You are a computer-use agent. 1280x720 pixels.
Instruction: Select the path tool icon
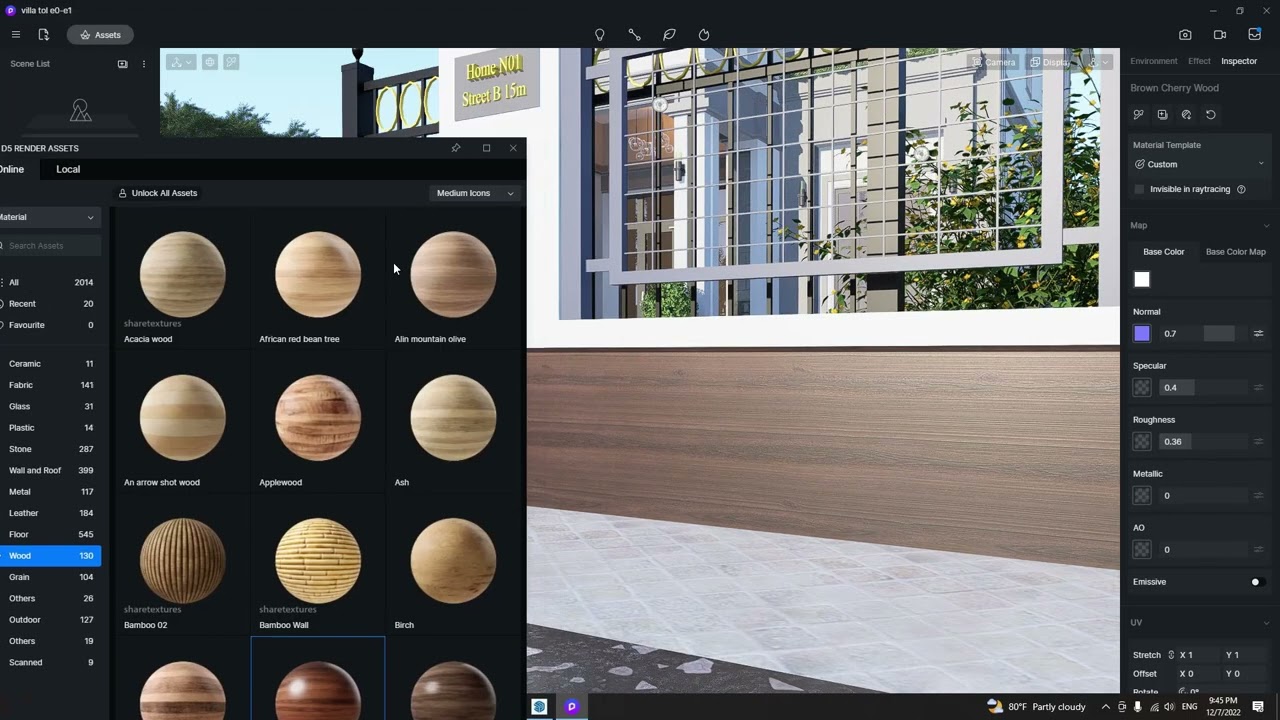(x=634, y=35)
